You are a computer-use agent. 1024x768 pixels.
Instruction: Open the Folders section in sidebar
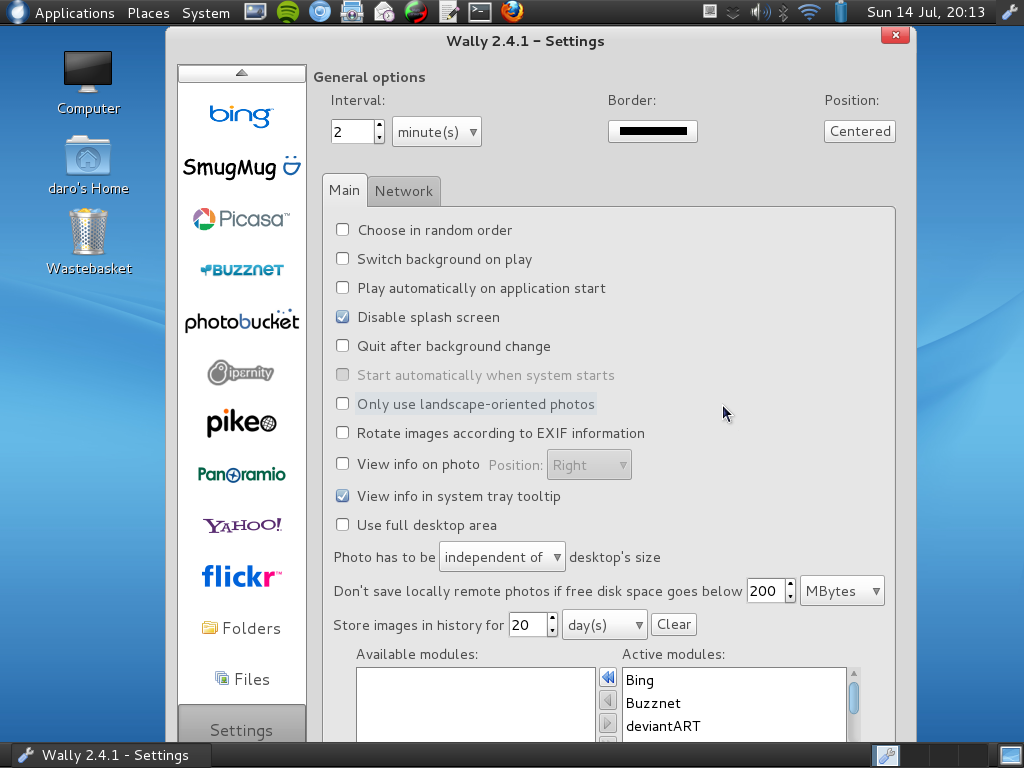coord(241,628)
